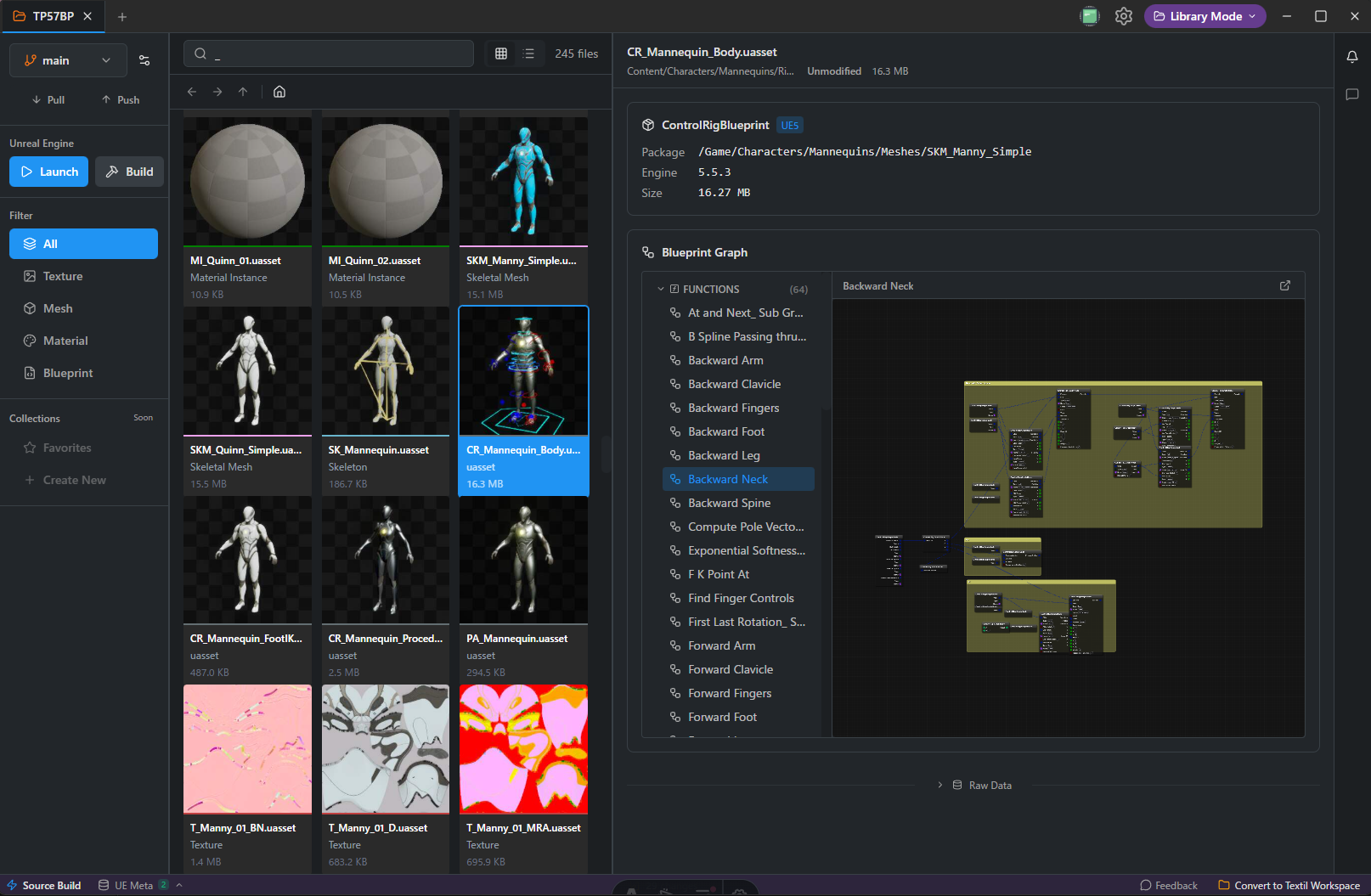Open branch settings sliders icon
The image size is (1371, 896).
click(144, 60)
